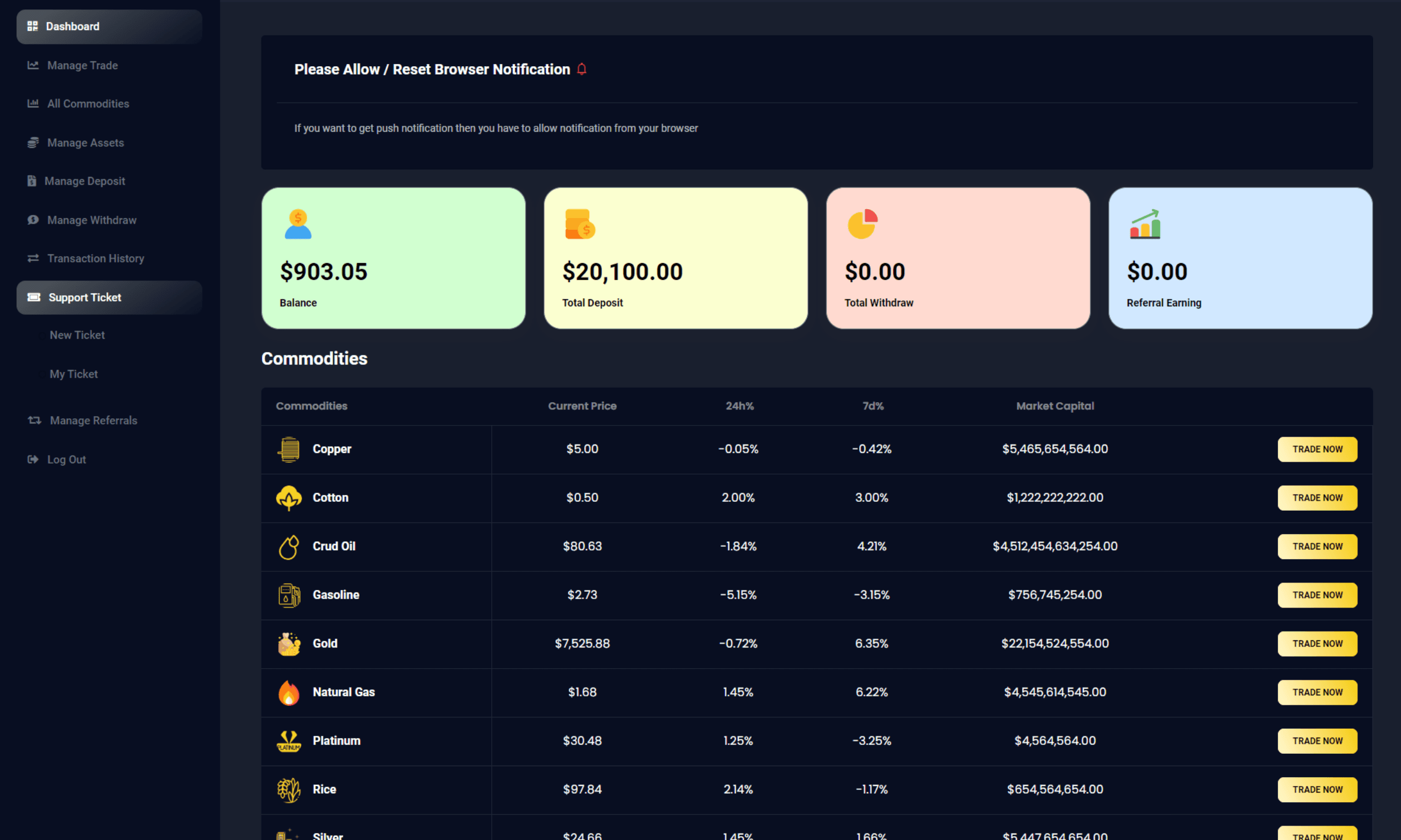Click the Natural Gas flame icon
The width and height of the screenshot is (1401, 840).
pos(289,691)
